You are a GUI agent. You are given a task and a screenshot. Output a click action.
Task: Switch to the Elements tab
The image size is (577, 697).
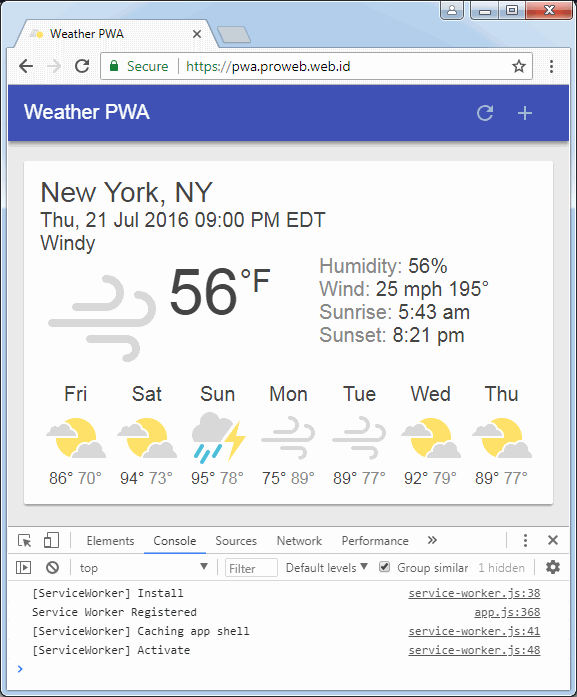click(x=110, y=541)
